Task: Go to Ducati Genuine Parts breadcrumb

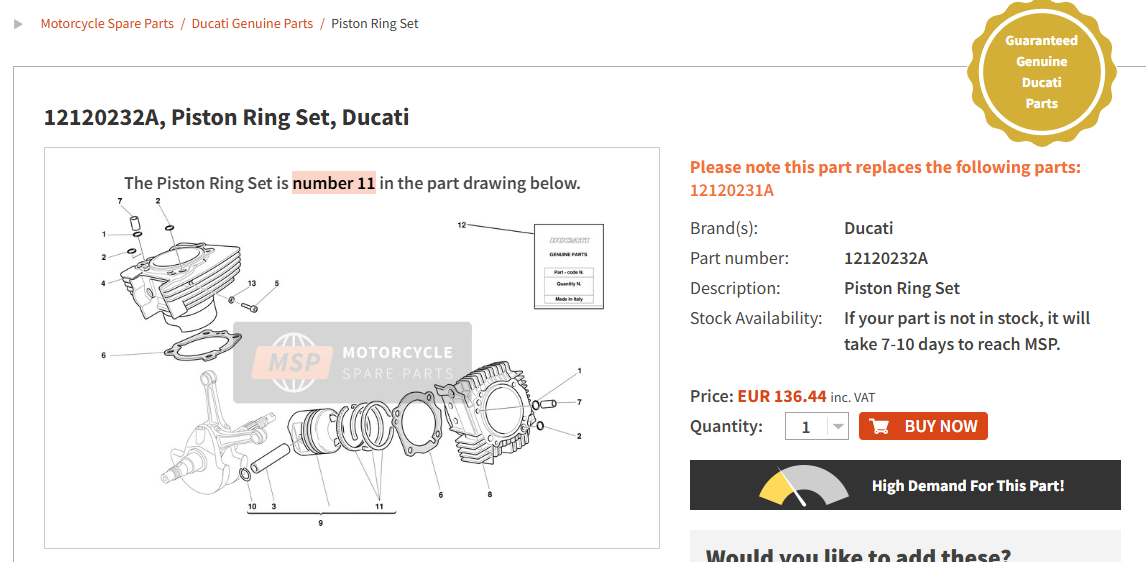Action: pos(252,23)
